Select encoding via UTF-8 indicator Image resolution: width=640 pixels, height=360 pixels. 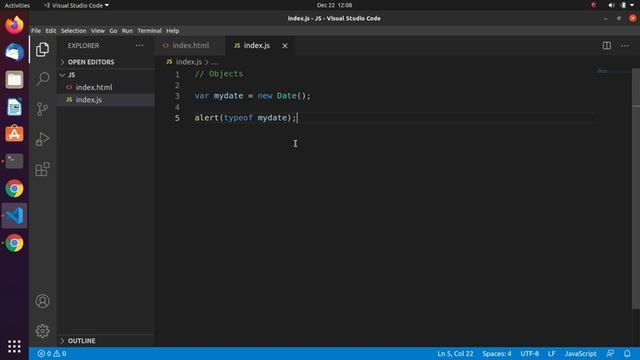[x=529, y=353]
